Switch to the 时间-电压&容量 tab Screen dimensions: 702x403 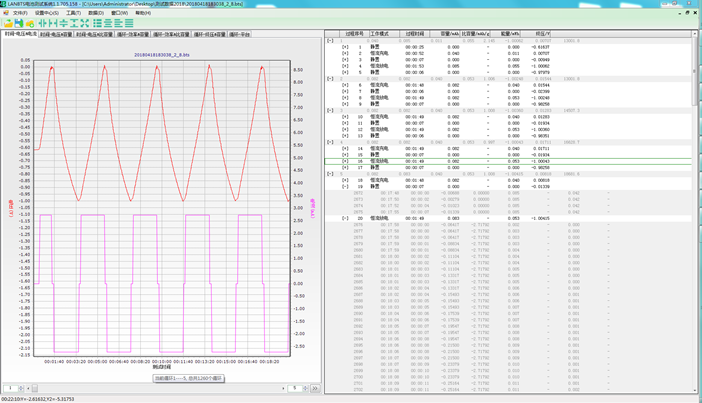(56, 34)
